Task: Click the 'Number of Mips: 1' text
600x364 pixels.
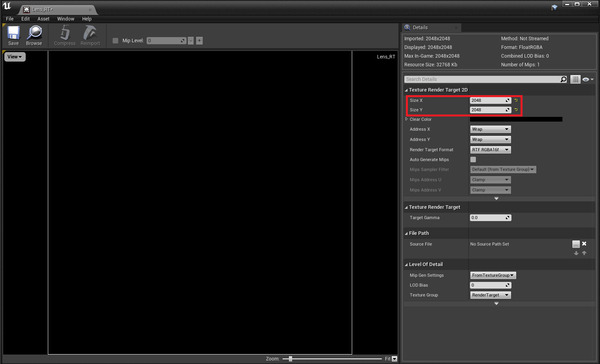Action: 520,65
